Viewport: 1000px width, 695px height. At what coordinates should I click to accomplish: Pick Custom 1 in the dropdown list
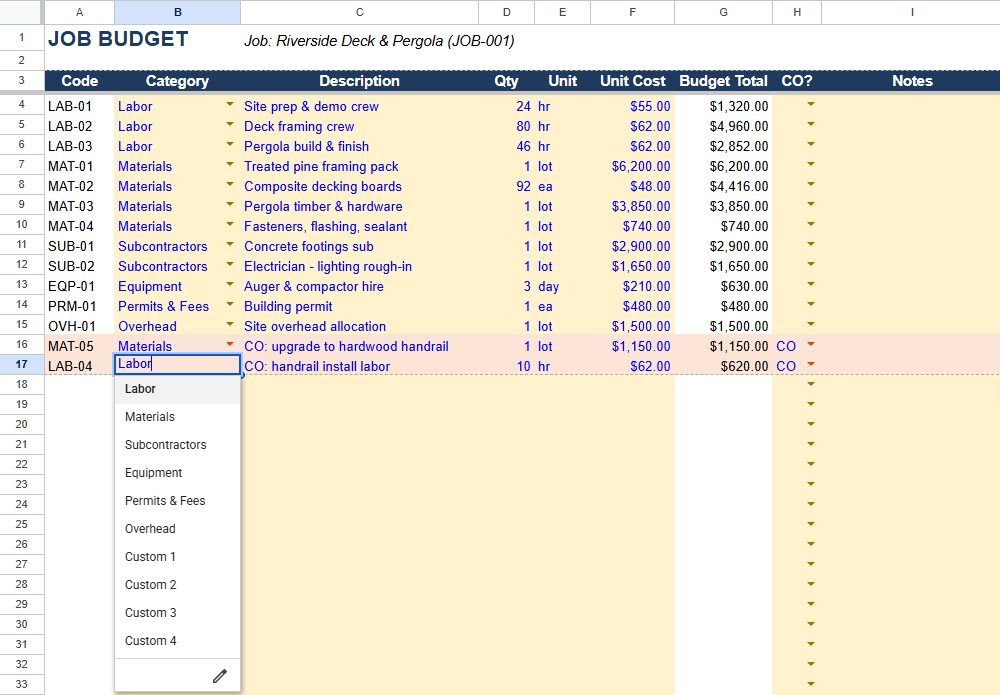point(177,557)
